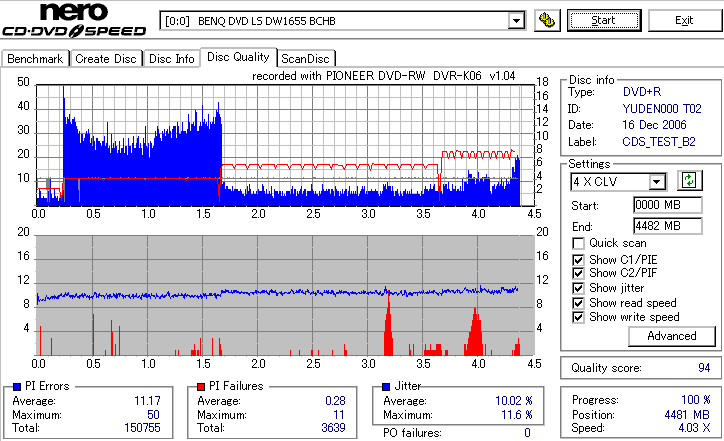The height and width of the screenshot is (441, 724).
Task: Open the Advanced settings button
Action: tap(672, 336)
